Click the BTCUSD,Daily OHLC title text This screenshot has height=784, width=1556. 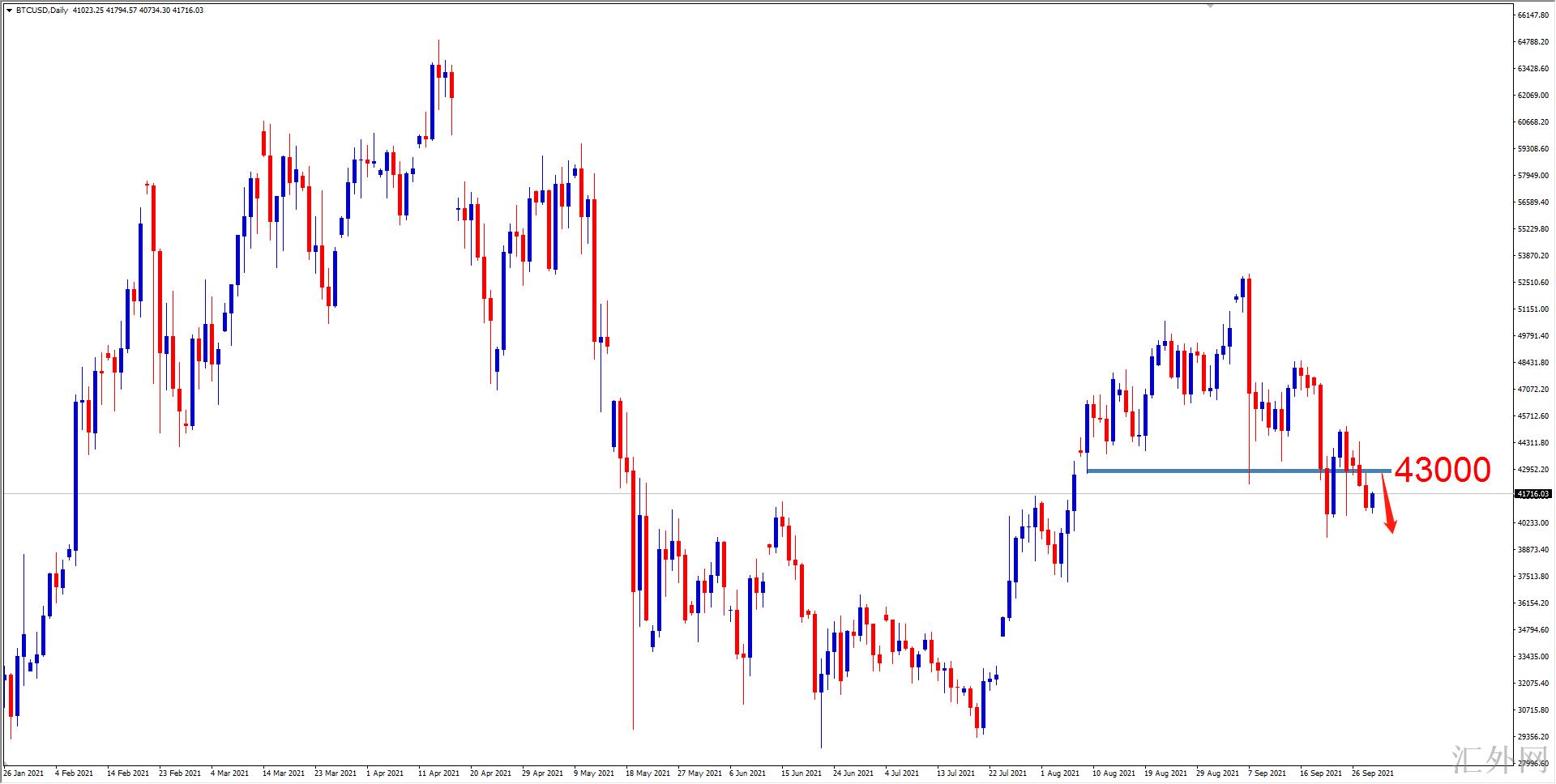coord(110,11)
